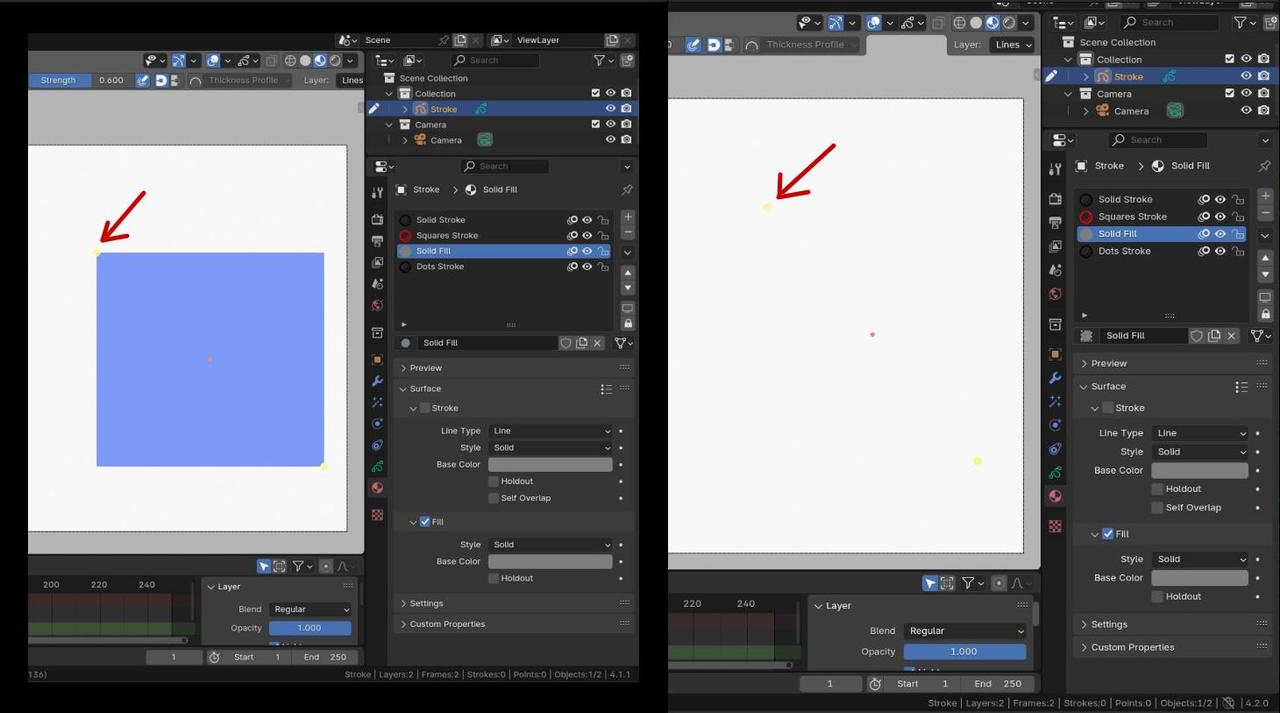Screen dimensions: 1280x713
Task: Open the Style dropdown under Stroke
Action: [x=551, y=447]
